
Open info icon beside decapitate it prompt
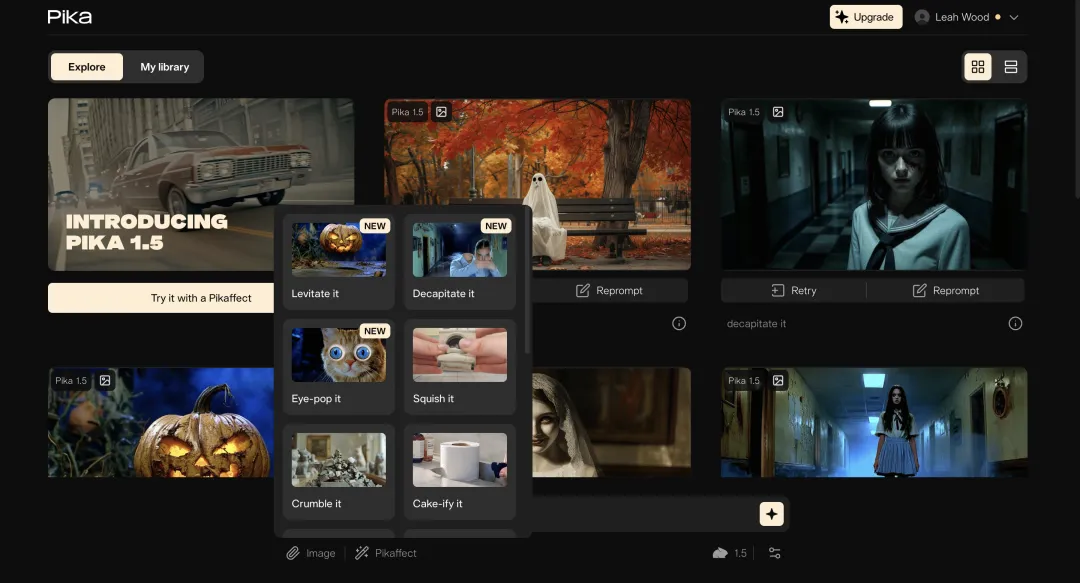1015,323
